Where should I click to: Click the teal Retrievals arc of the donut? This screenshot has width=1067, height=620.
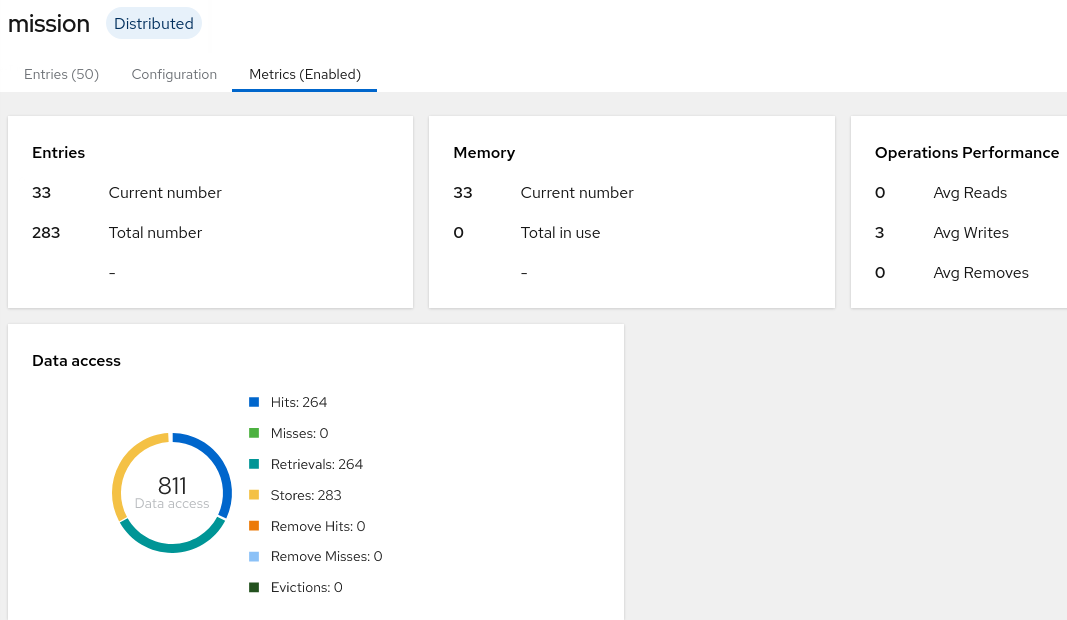[x=172, y=544]
